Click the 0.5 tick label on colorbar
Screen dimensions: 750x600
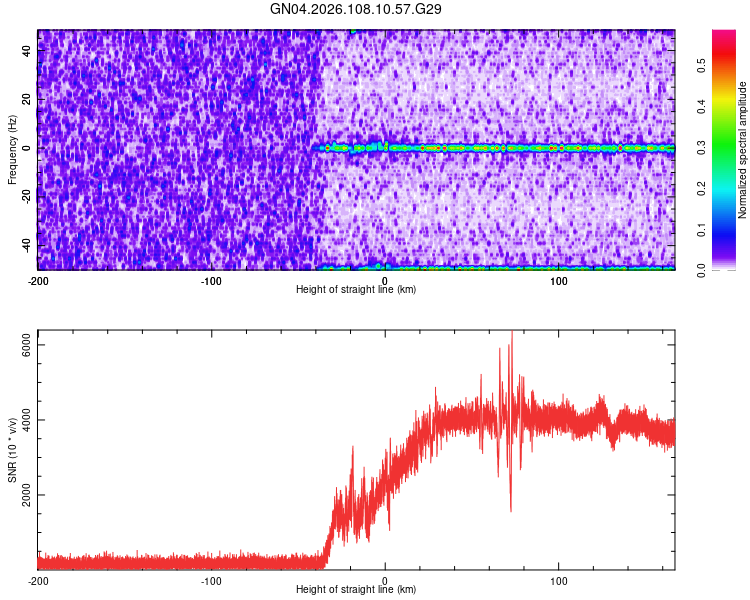[x=701, y=66]
